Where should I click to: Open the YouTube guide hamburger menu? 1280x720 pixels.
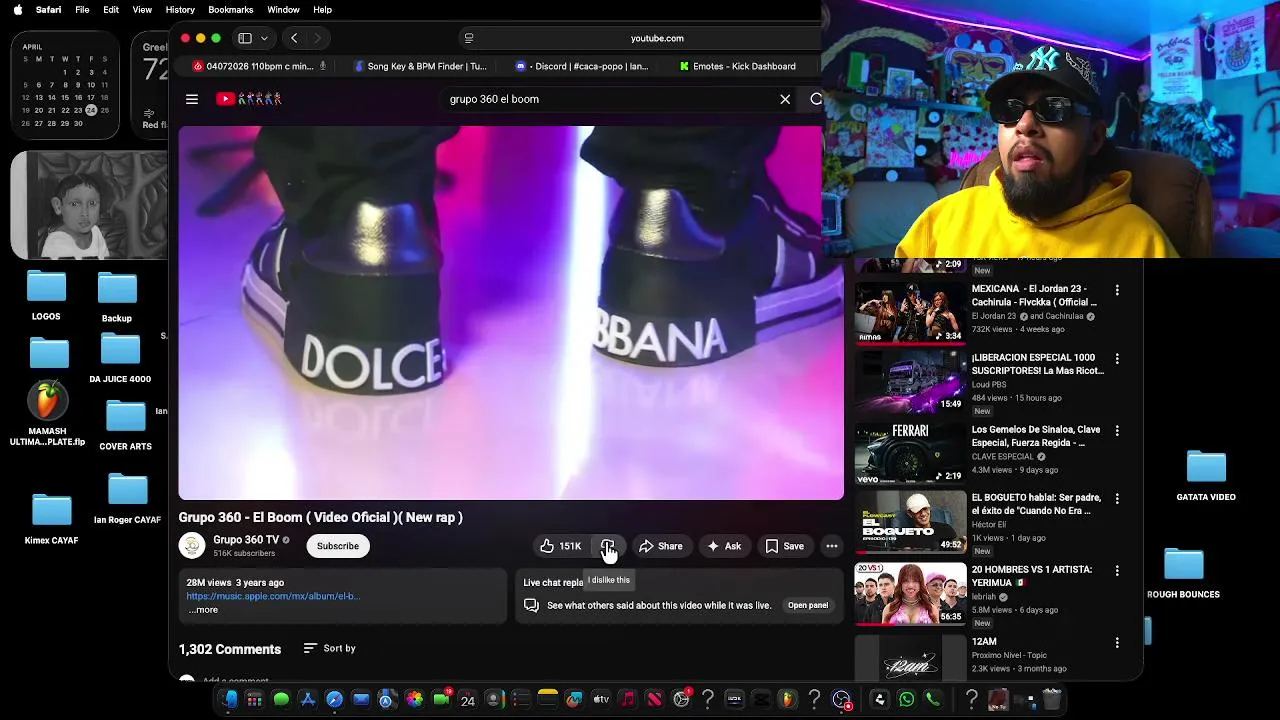pyautogui.click(x=192, y=99)
